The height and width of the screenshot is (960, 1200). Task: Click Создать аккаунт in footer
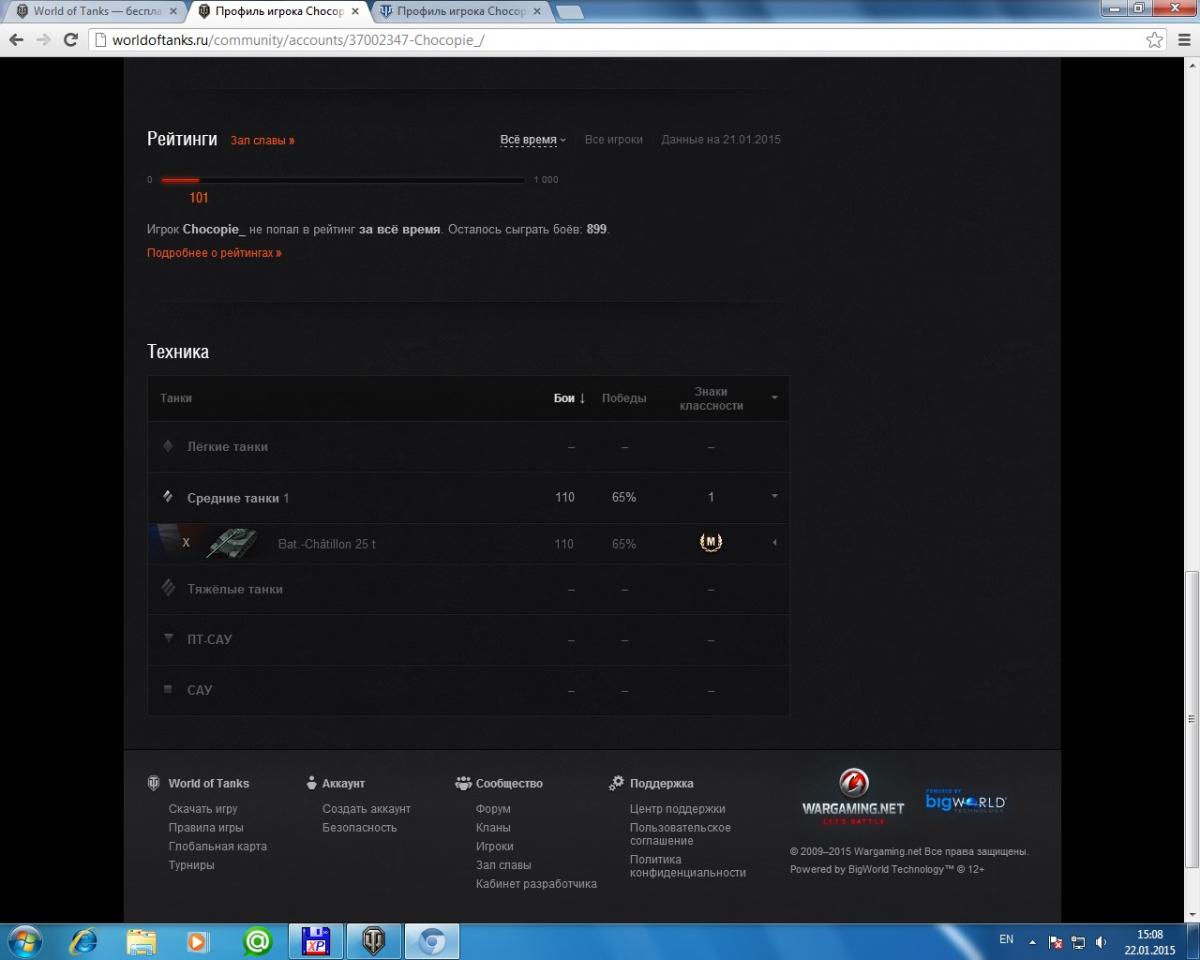(366, 809)
